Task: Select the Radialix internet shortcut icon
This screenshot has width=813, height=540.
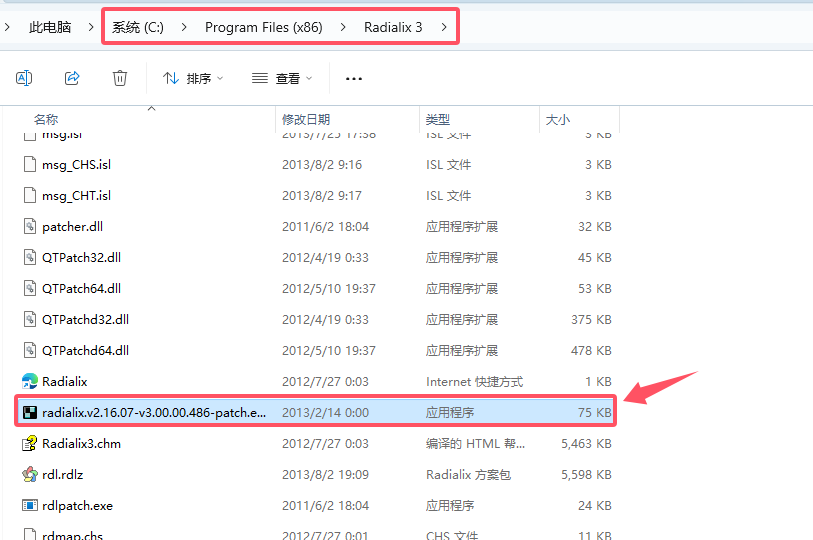Action: tap(30, 381)
